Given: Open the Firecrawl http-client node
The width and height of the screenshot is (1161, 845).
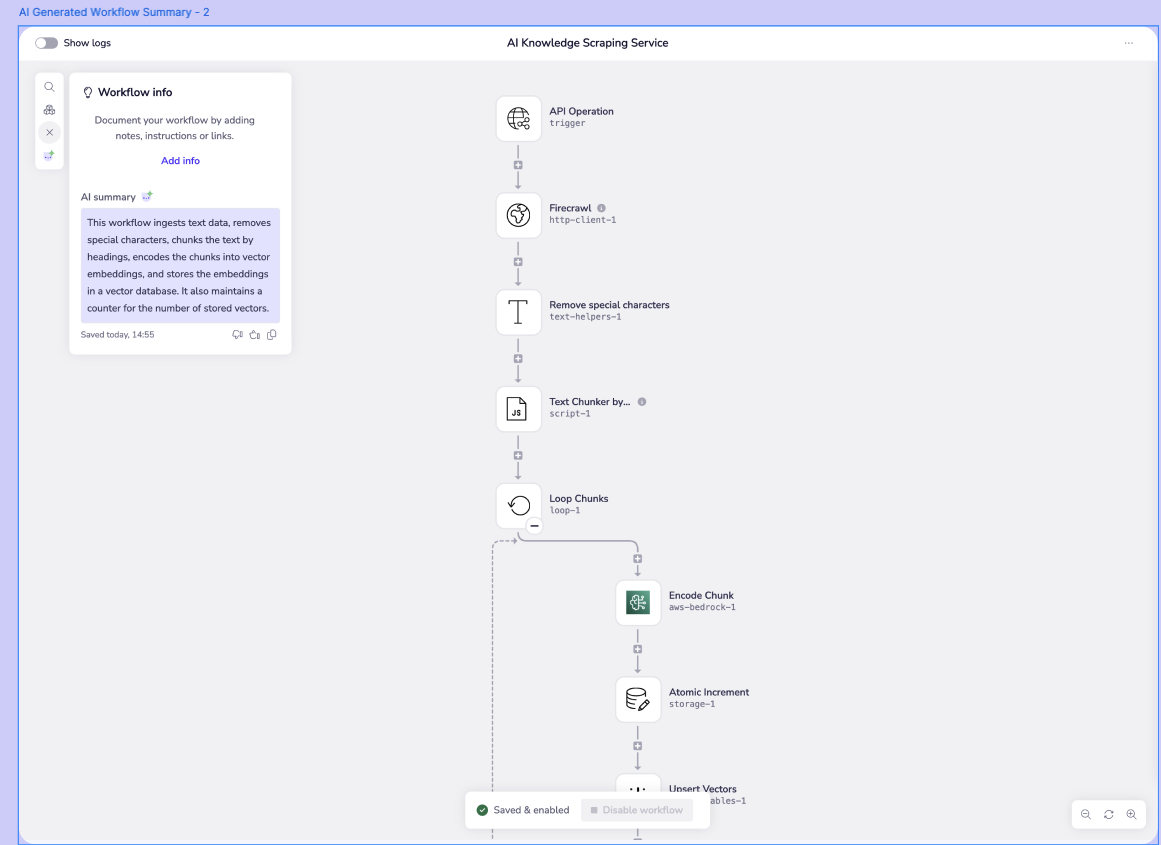Looking at the screenshot, I should (x=518, y=216).
